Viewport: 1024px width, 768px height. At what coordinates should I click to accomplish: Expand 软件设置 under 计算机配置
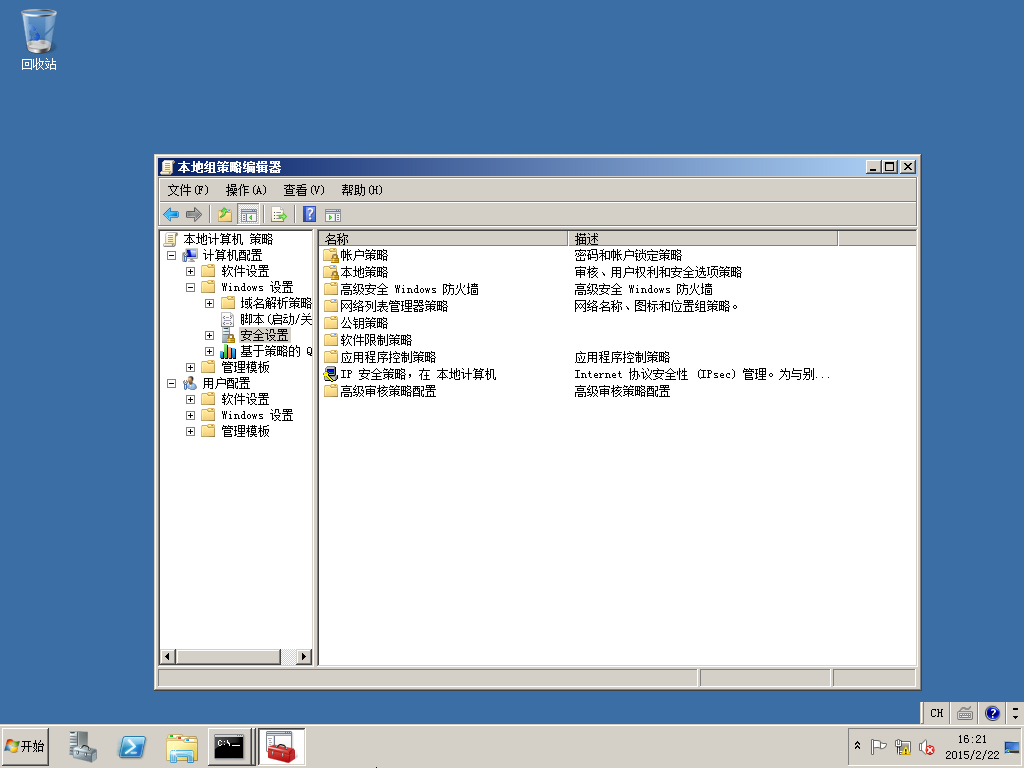pyautogui.click(x=190, y=271)
